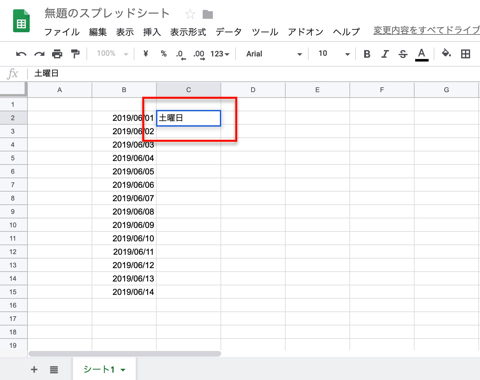Open the all sheets list
This screenshot has width=480, height=380.
tap(54, 369)
